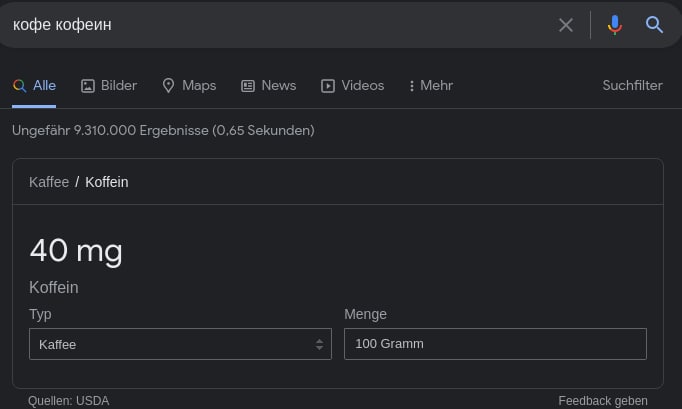
Task: Click the Maps pin icon
Action: pyautogui.click(x=168, y=86)
